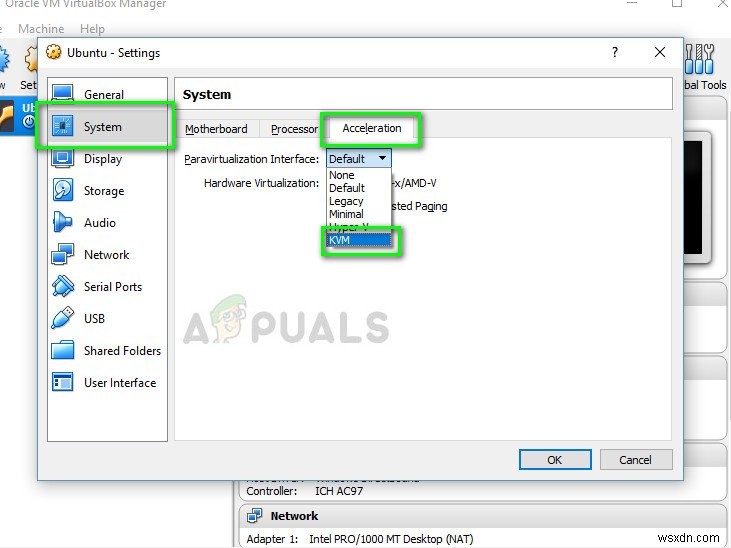Close the Ubuntu Settings dialog
This screenshot has height=548, width=731.
tap(660, 52)
